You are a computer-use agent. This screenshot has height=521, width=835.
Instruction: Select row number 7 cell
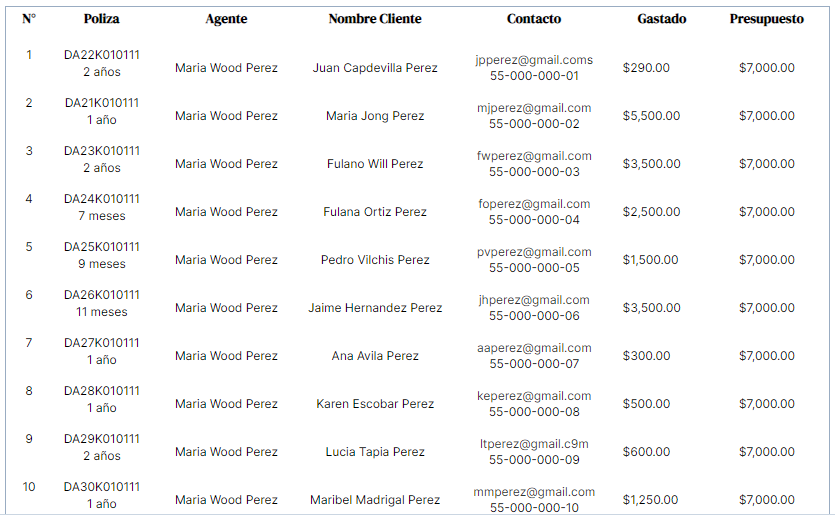[x=29, y=343]
